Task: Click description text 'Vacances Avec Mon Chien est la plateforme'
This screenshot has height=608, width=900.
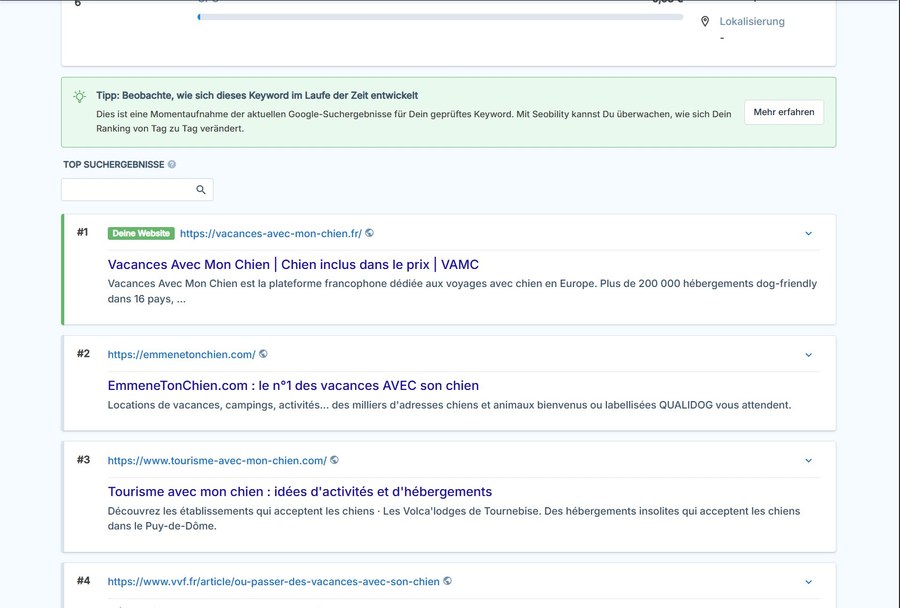Action: [462, 291]
